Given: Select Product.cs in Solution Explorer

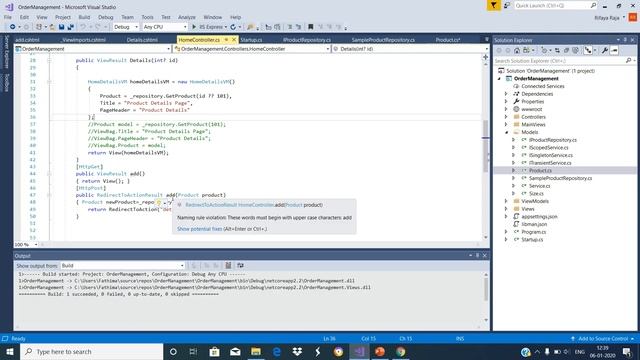Looking at the screenshot, I should tap(540, 171).
